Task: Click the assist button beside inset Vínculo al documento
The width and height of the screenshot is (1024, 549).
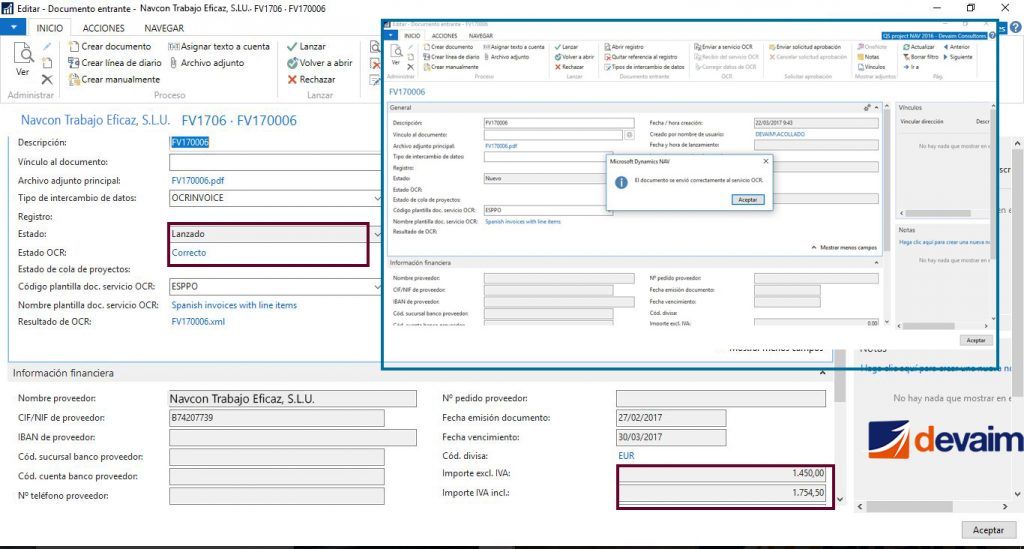Action: pyautogui.click(x=629, y=134)
